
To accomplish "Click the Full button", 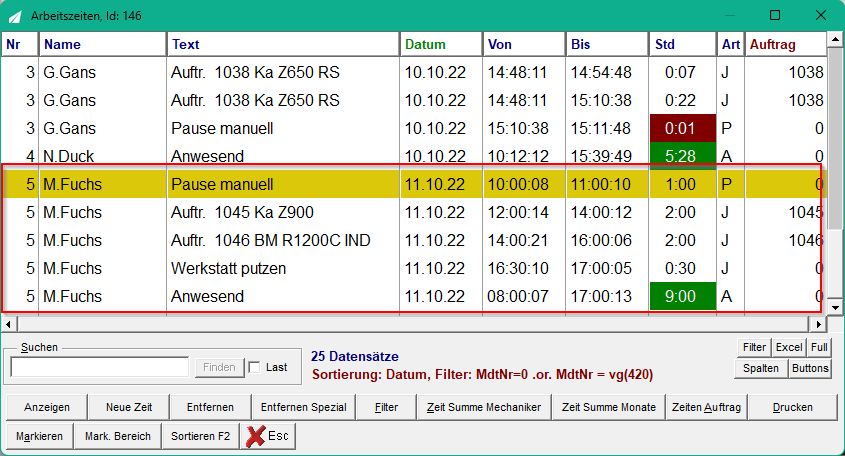I will [819, 348].
